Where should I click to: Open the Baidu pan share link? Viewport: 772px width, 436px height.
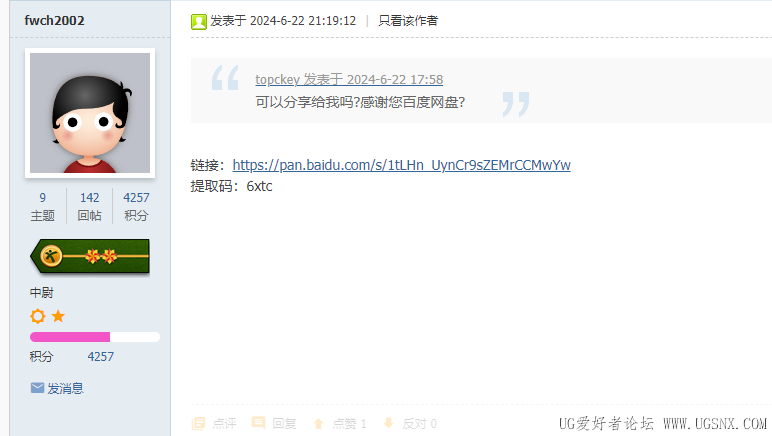pos(401,165)
